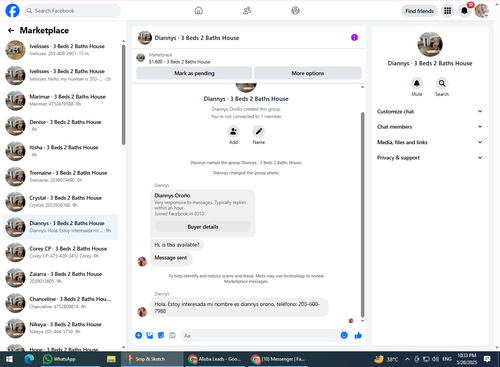500x367 pixels.
Task: Click the ENG language indicator
Action: click(447, 359)
